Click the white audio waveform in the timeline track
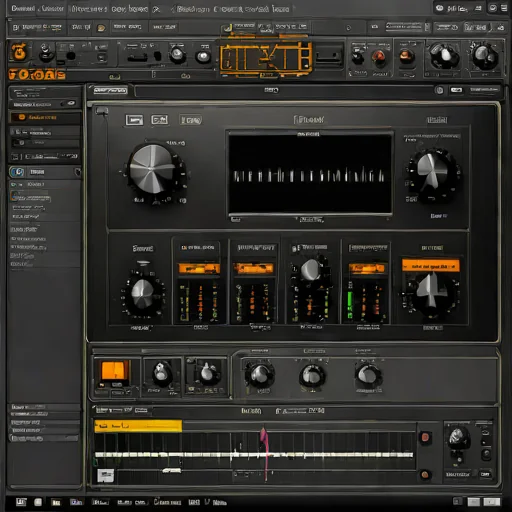 (x=254, y=455)
